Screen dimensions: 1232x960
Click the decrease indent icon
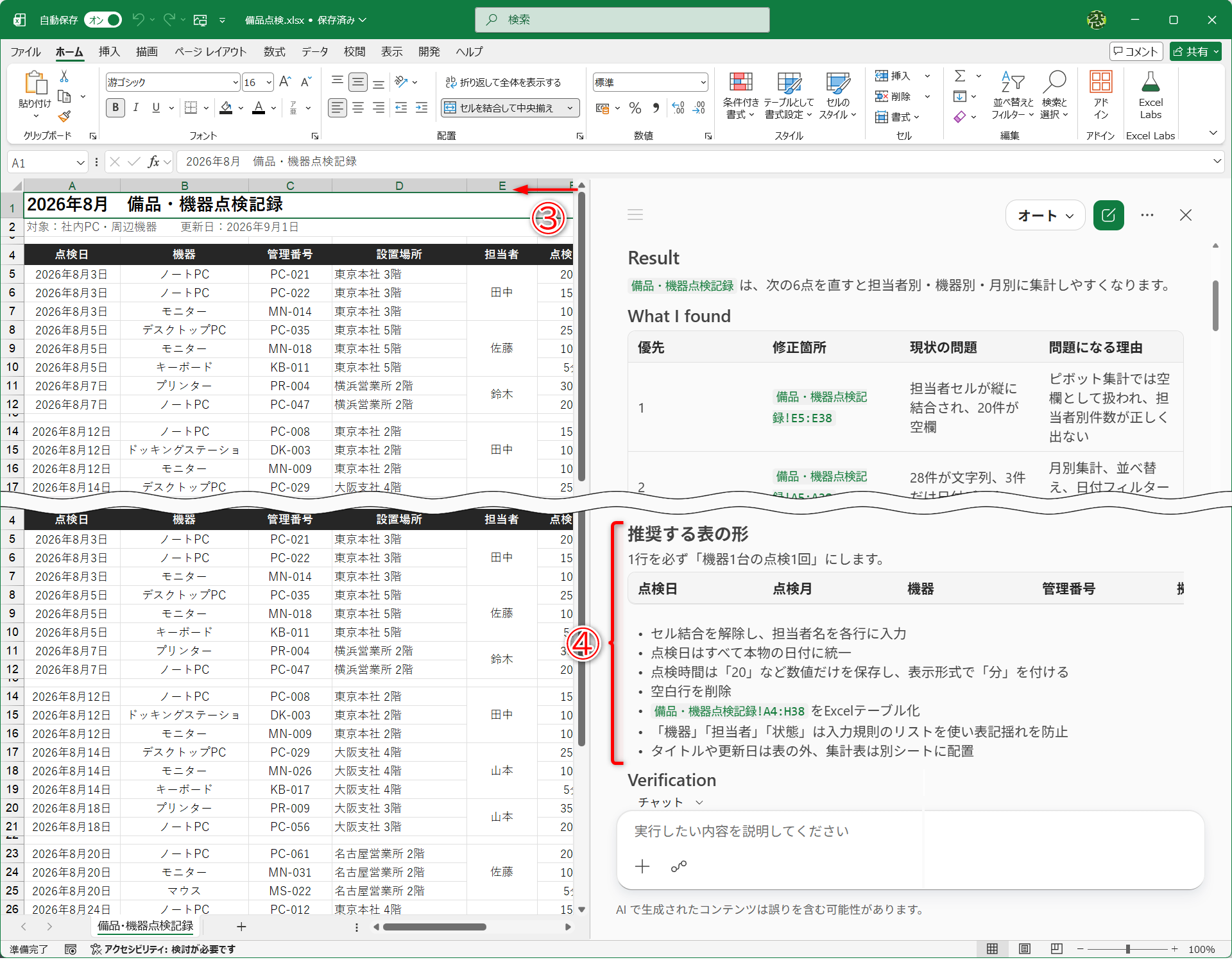(x=401, y=108)
